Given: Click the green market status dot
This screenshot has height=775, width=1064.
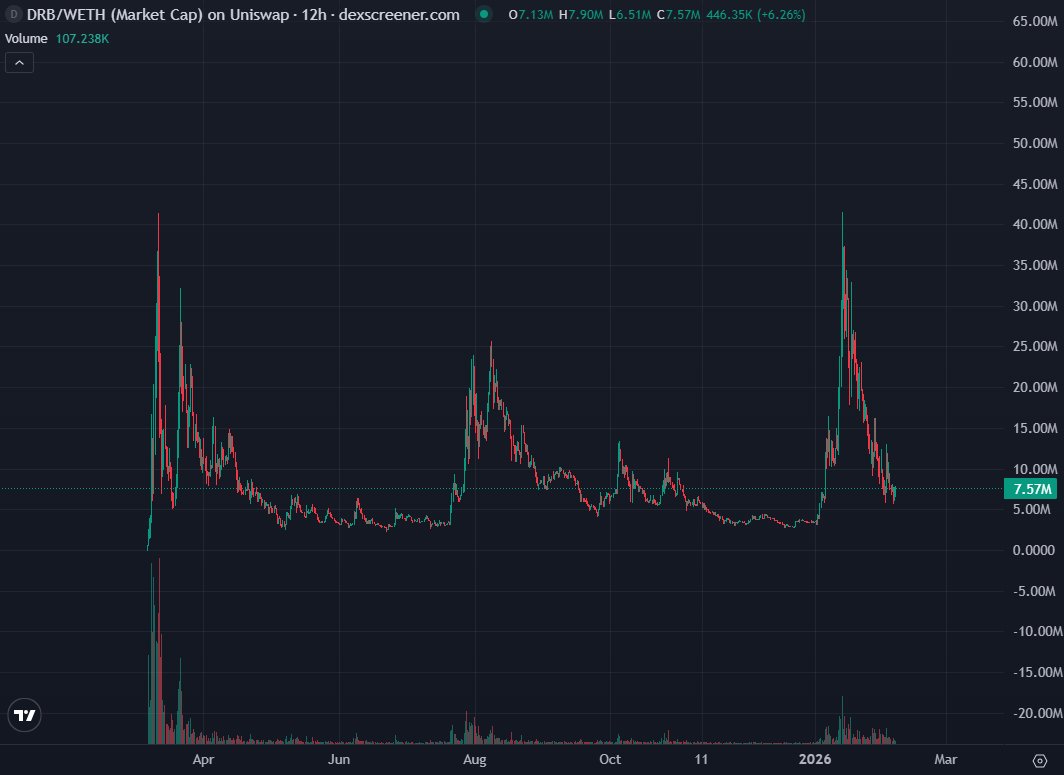Looking at the screenshot, I should pyautogui.click(x=484, y=14).
